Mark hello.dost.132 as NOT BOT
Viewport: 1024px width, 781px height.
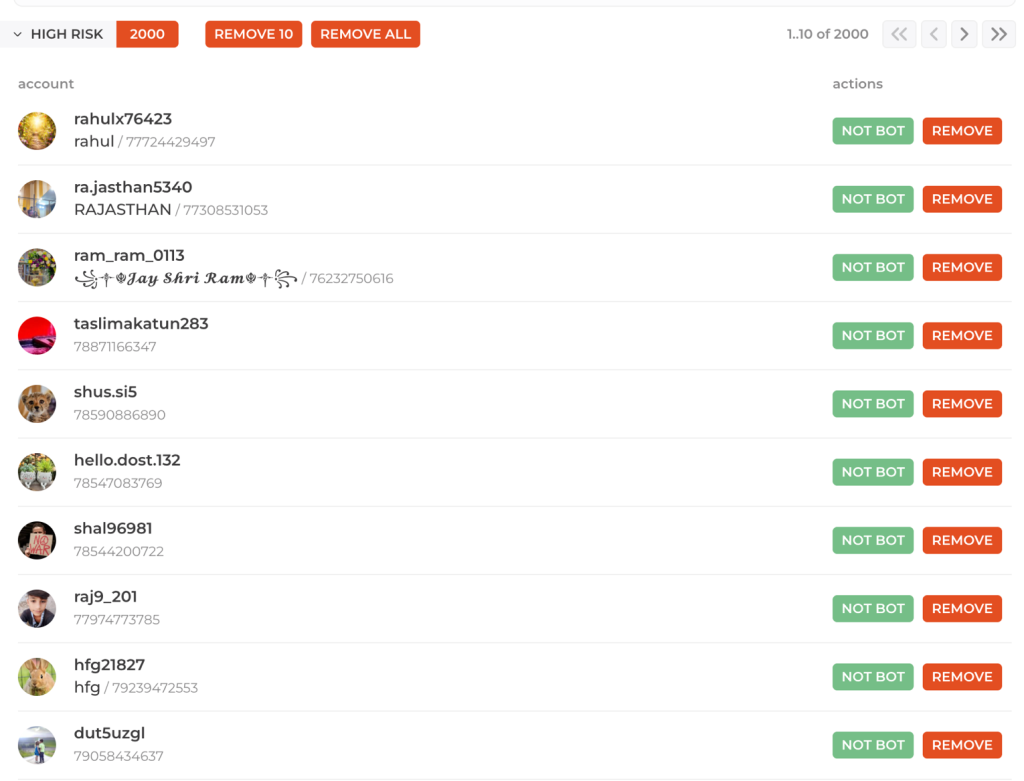[872, 471]
